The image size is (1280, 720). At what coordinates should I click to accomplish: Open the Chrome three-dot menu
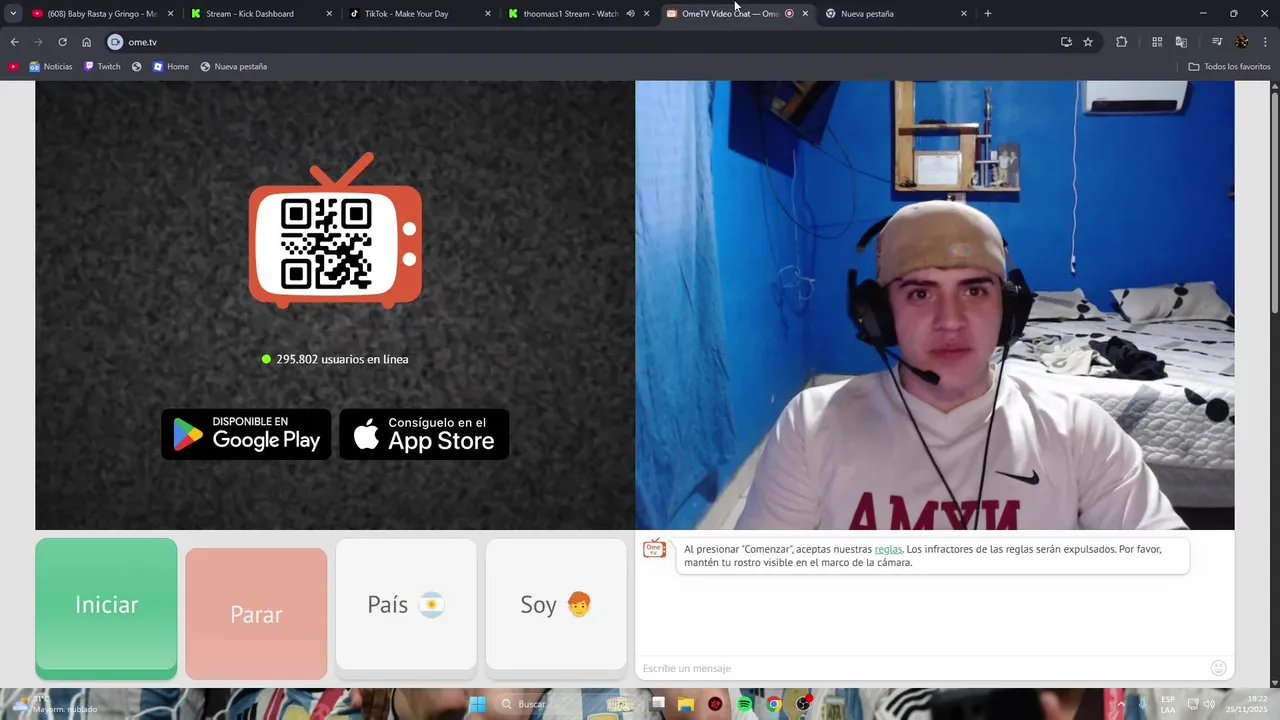coord(1265,42)
